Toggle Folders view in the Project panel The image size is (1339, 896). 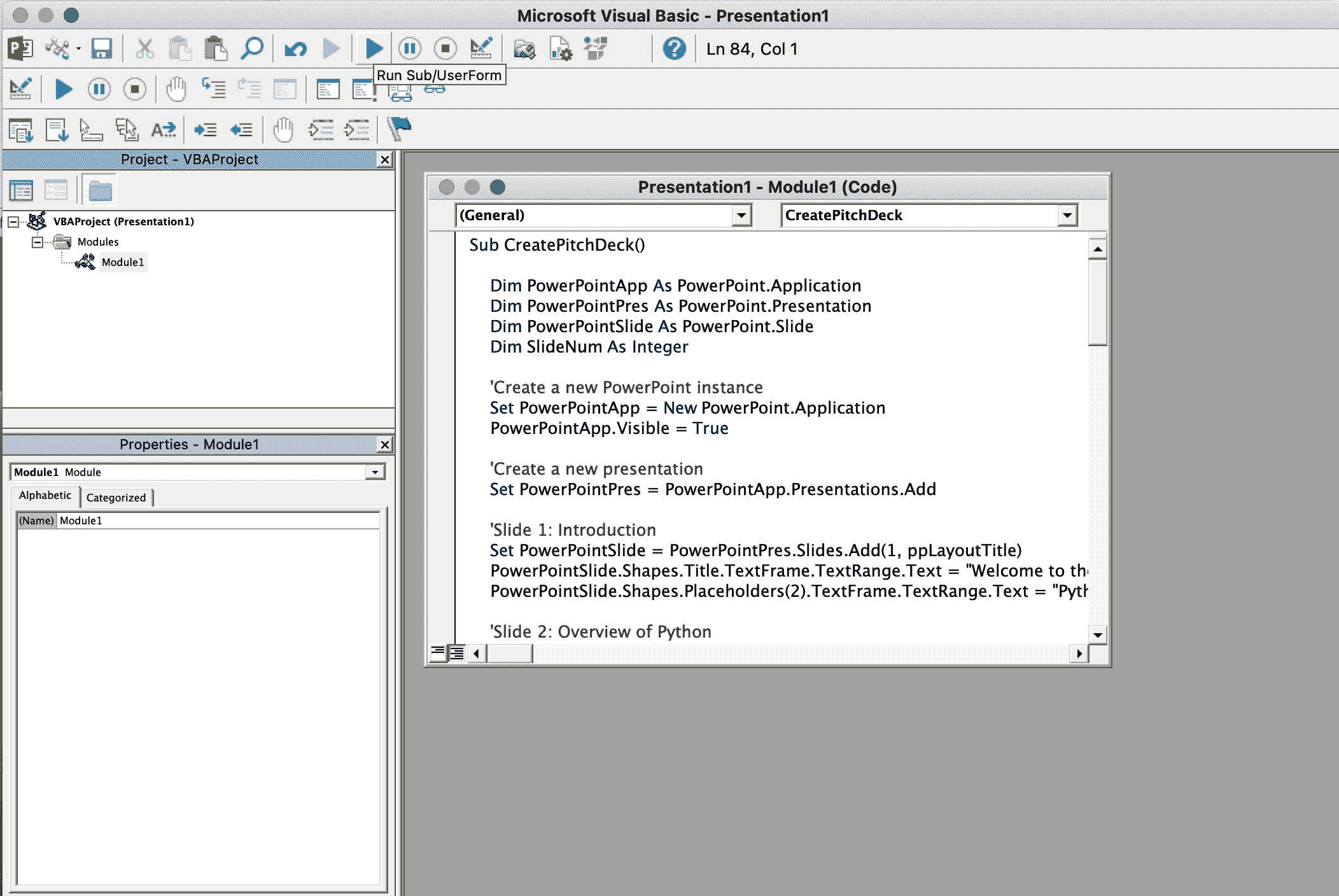pyautogui.click(x=100, y=190)
